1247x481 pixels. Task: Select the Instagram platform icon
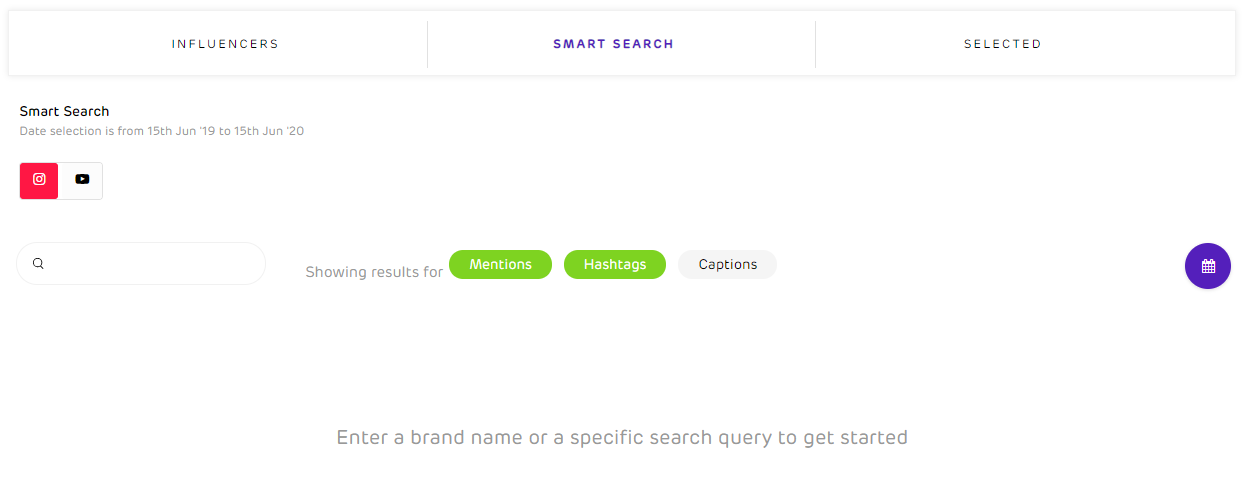(39, 180)
